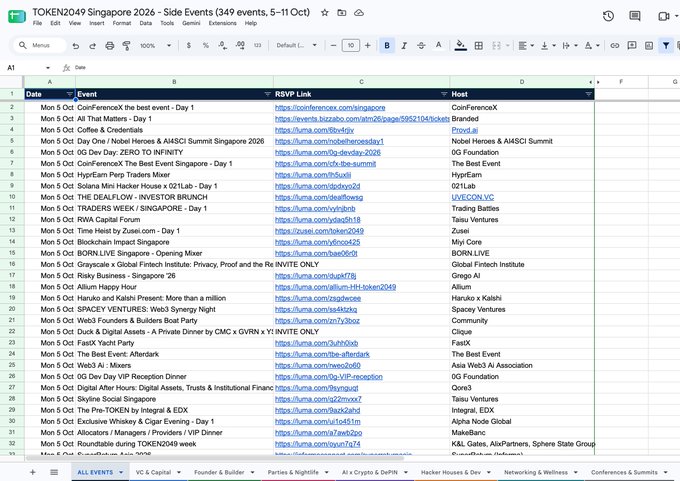Decrease decimal places icon
Viewport: 680px width, 481px height.
tap(222, 46)
